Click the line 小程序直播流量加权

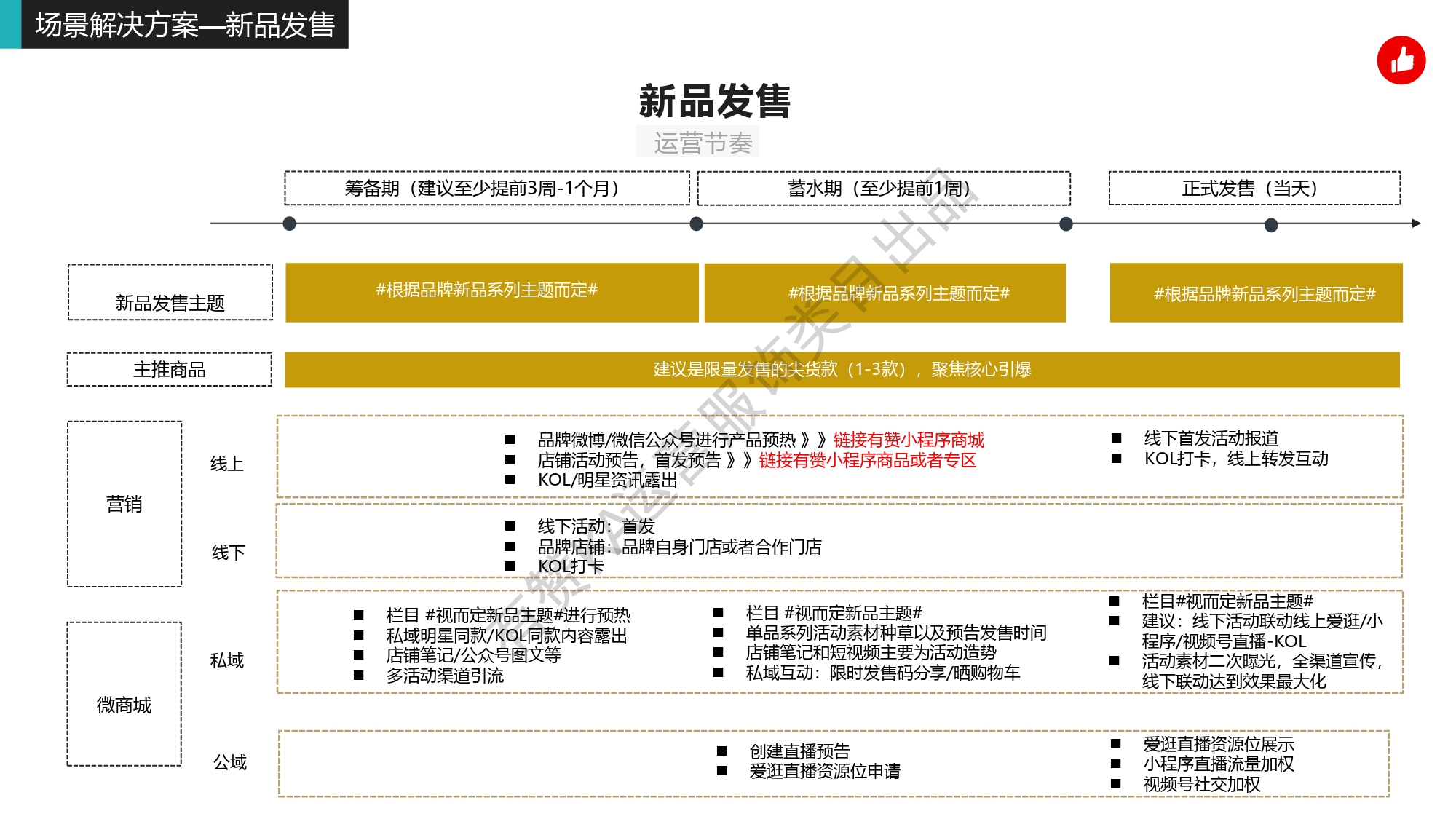click(x=1219, y=764)
